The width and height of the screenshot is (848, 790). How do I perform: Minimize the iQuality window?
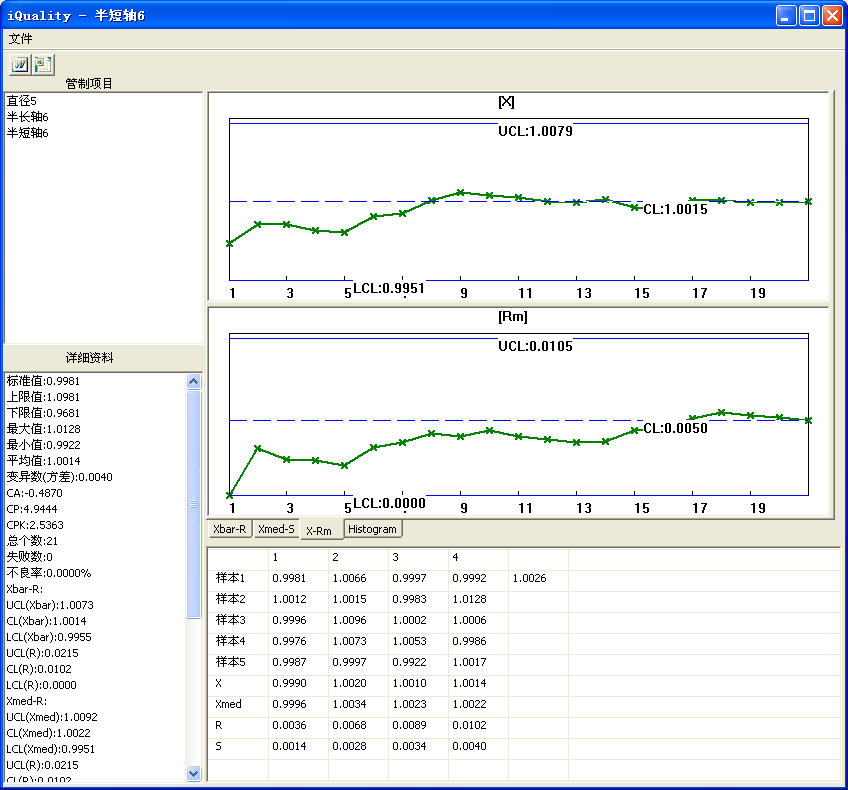click(x=788, y=15)
